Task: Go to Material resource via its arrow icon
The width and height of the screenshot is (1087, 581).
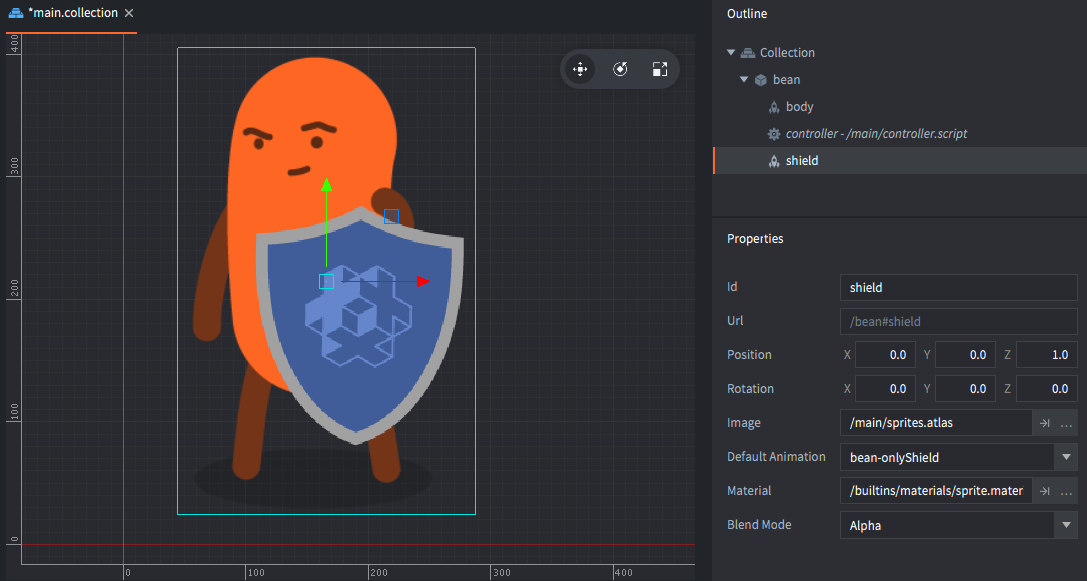Action: 1044,491
